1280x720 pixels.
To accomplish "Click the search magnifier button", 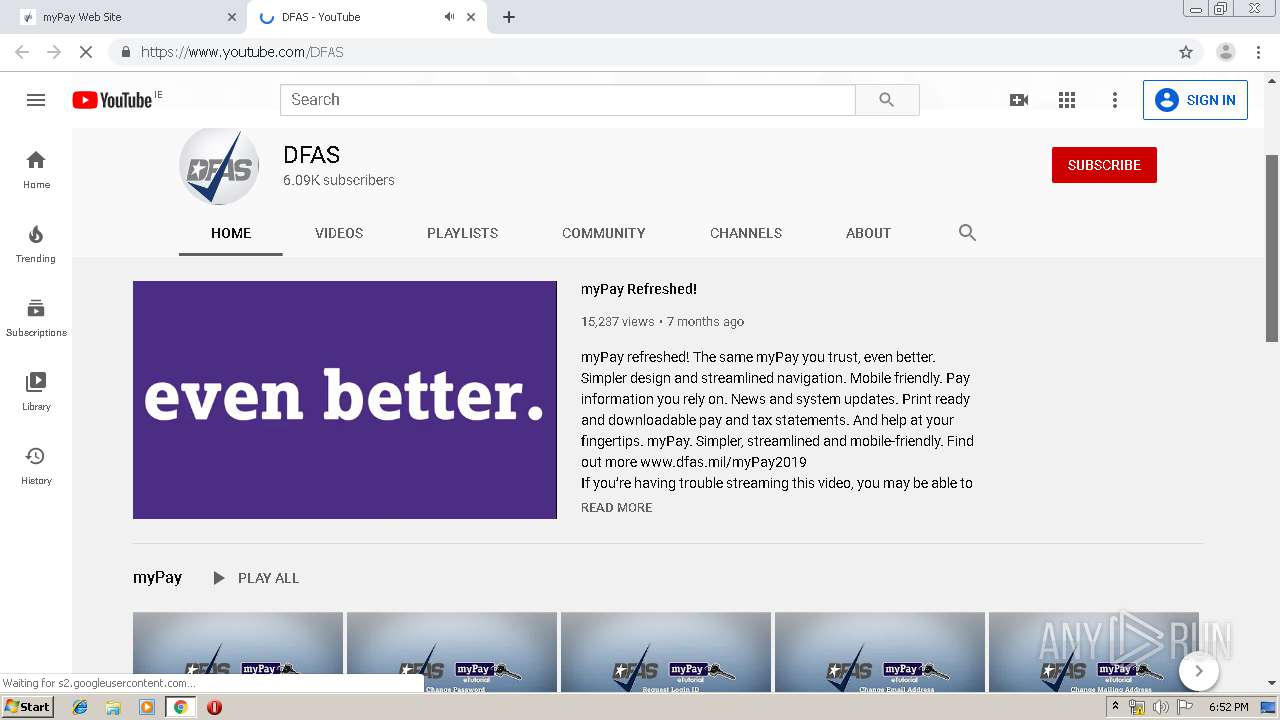I will point(887,100).
